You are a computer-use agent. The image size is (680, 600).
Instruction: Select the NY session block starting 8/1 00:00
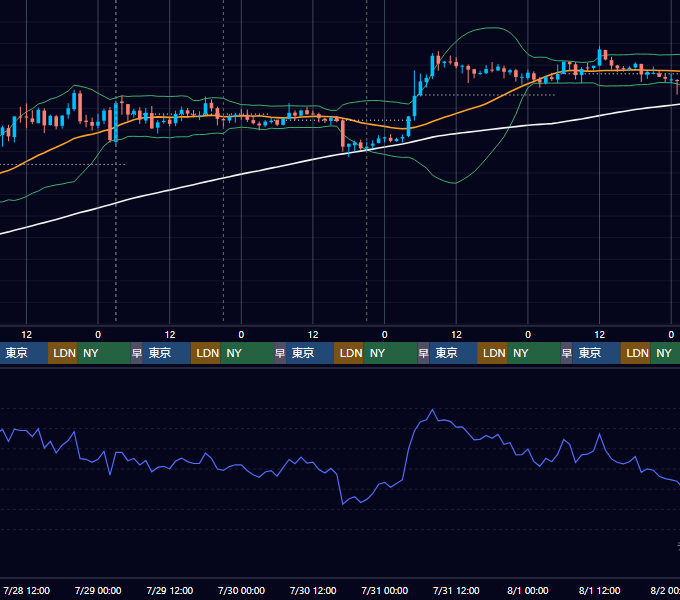click(x=534, y=353)
